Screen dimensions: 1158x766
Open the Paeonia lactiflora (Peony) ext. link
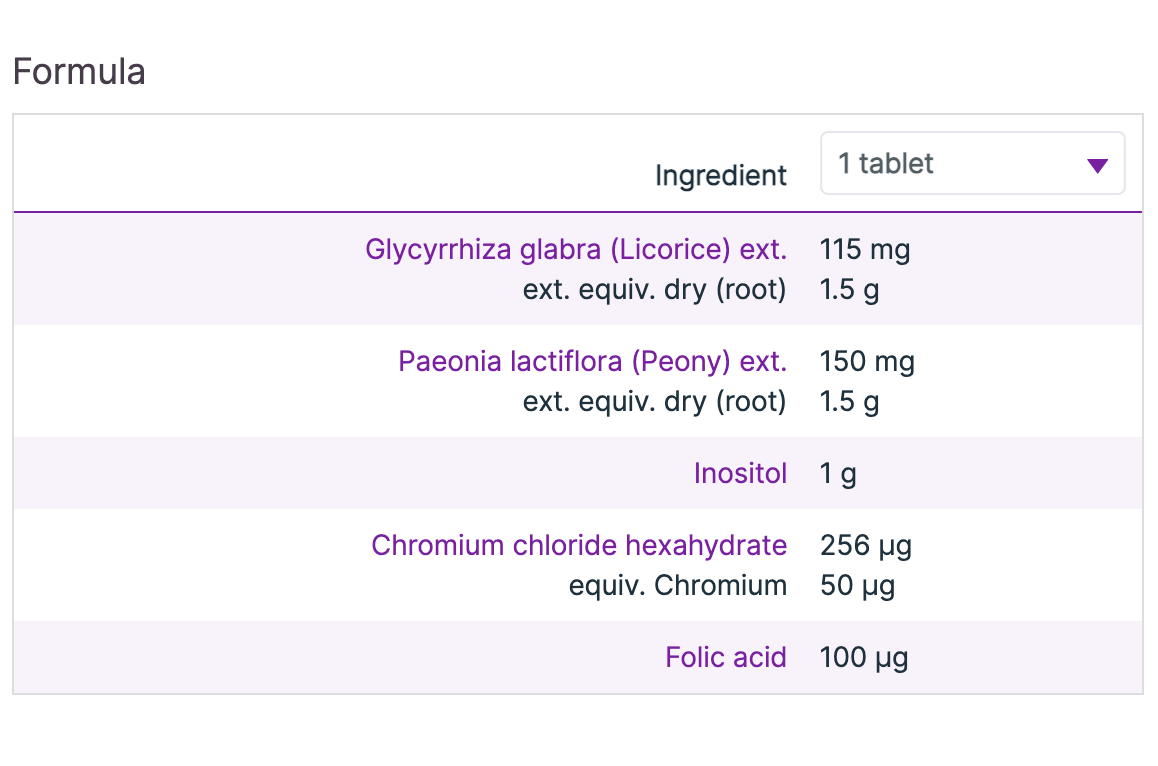pyautogui.click(x=592, y=361)
